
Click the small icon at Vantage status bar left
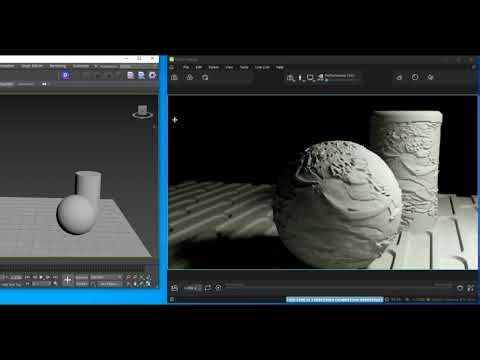(x=172, y=299)
